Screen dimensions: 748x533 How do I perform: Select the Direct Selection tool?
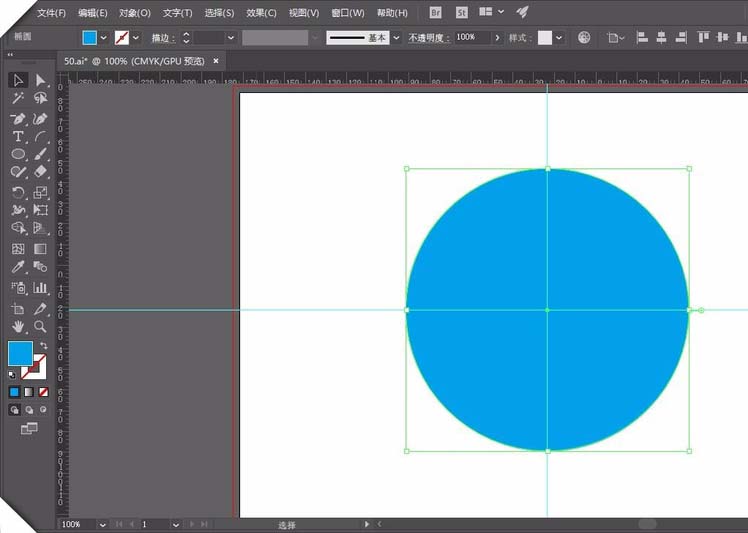click(41, 80)
